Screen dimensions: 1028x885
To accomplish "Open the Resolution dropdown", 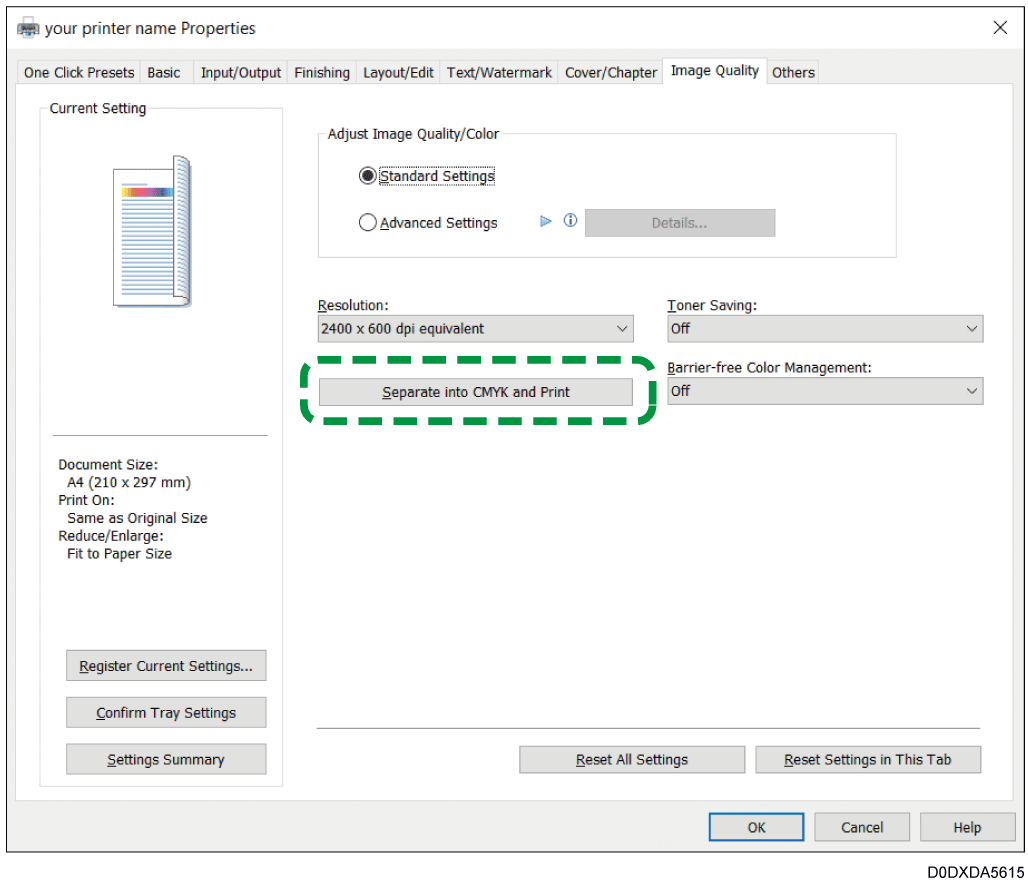I will coord(475,328).
